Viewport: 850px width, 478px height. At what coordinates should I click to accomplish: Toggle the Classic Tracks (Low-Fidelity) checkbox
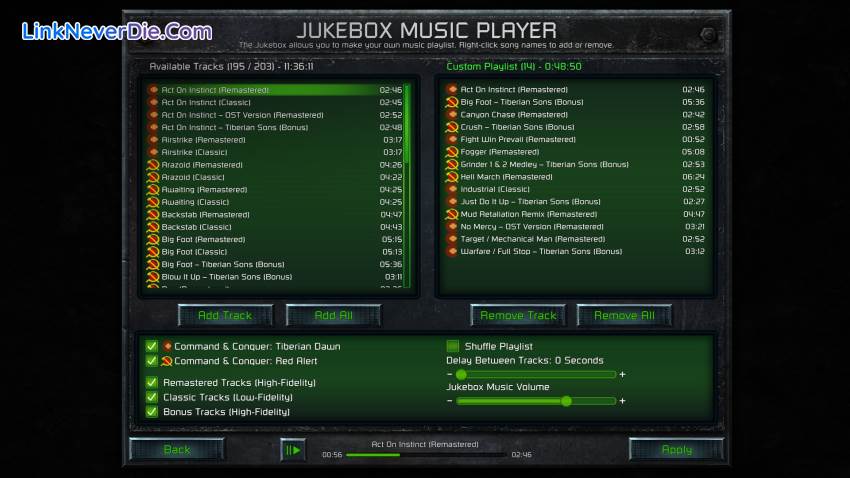click(152, 397)
